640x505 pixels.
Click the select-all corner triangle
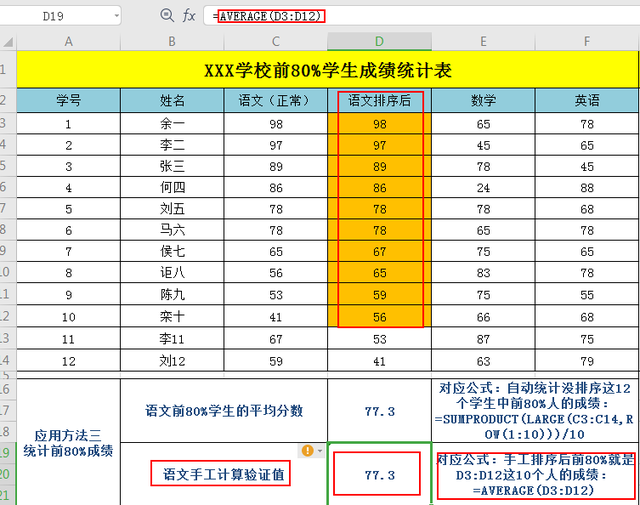(8, 42)
